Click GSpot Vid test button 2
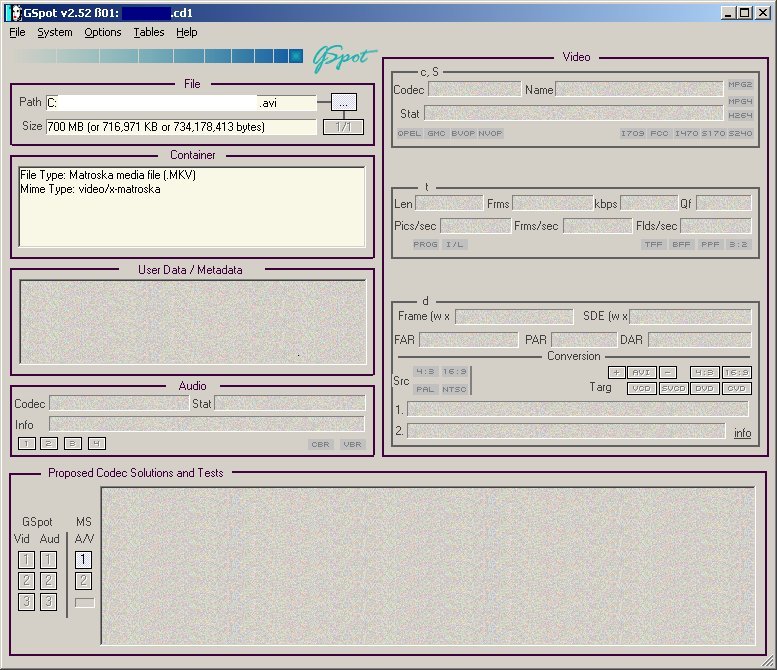The height and width of the screenshot is (670, 777). (26, 581)
